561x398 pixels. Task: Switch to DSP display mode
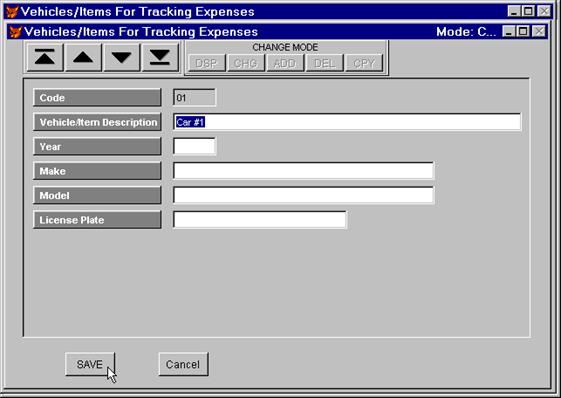click(206, 63)
